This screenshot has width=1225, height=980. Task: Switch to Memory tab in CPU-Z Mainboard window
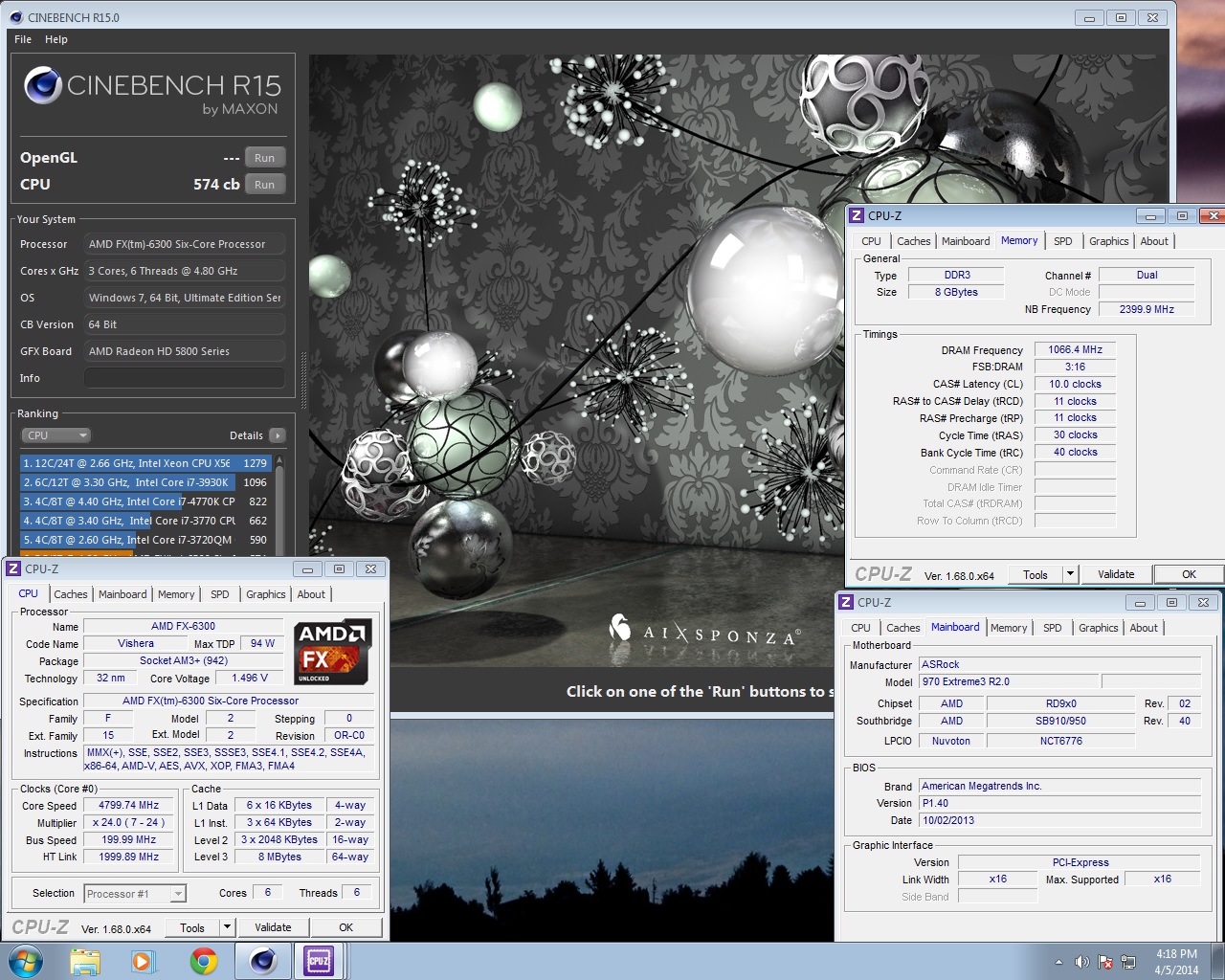click(x=1009, y=628)
